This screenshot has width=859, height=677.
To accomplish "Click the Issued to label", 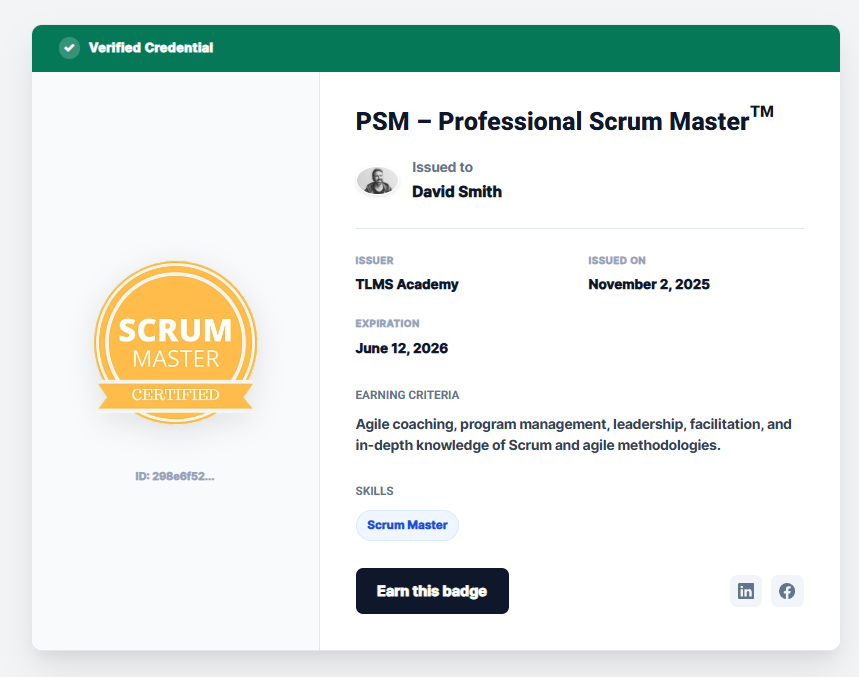I will 442,167.
